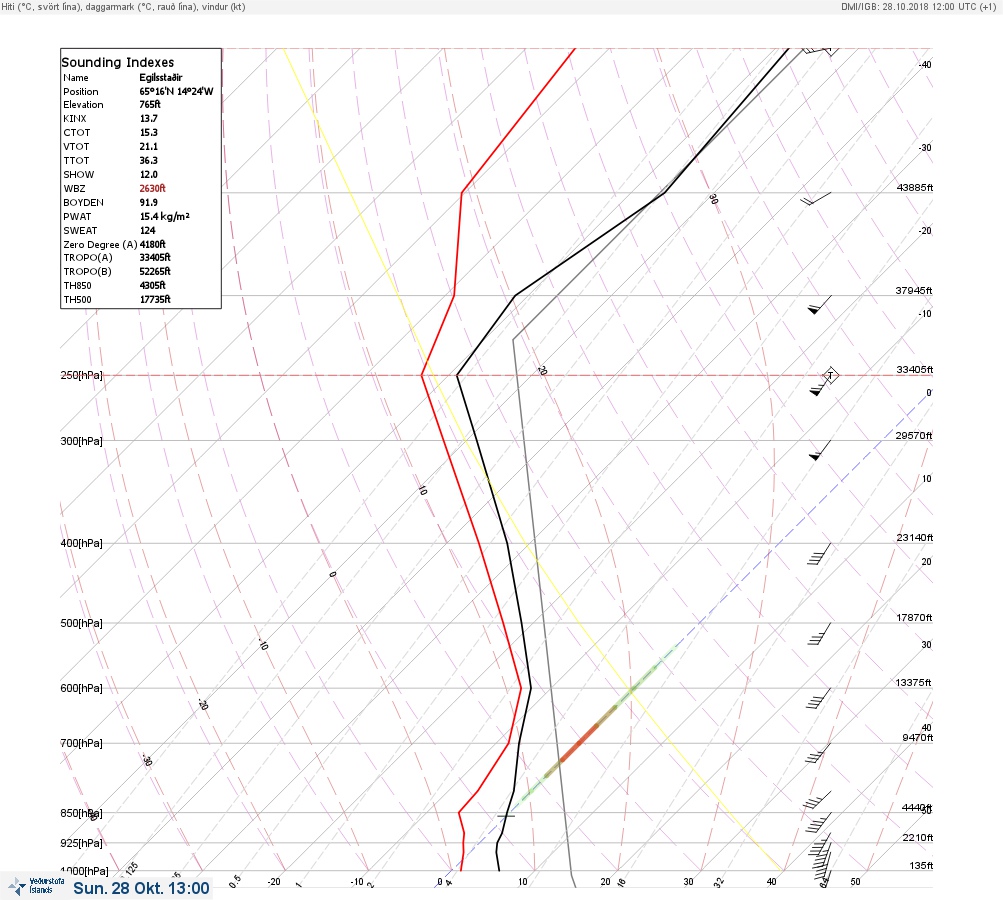Click the '135ft' height label
This screenshot has height=900, width=1003.
[921, 865]
